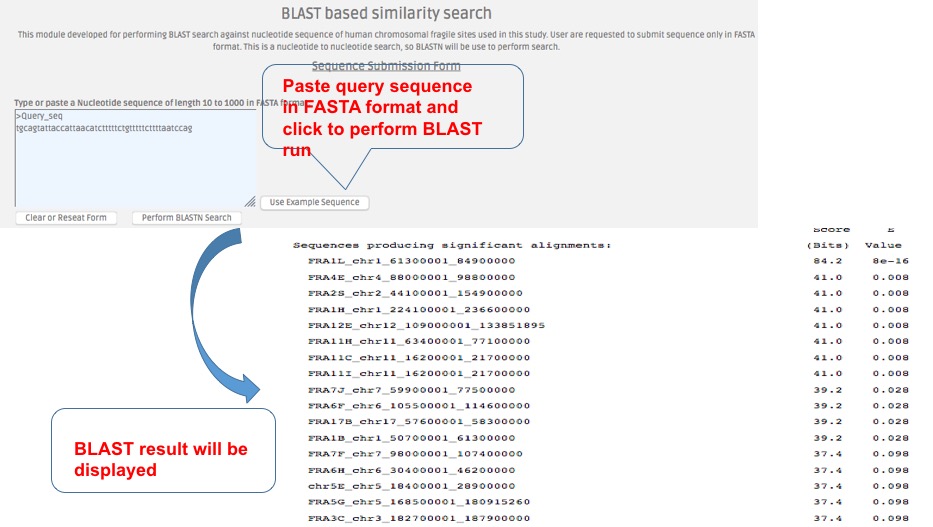Open the FRA4E_chr4_88000001_98800000 alignment
Viewport: 933px width, 527px height.
[411, 277]
